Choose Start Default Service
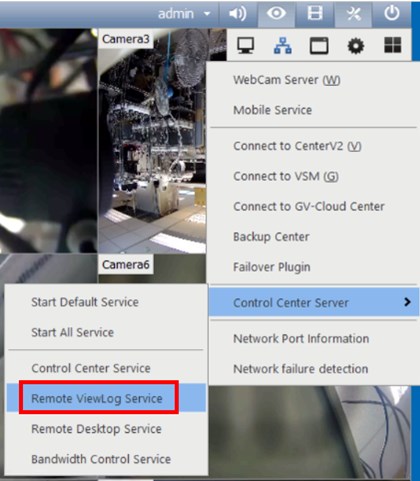Screen dimensions: 420x481 tap(106, 302)
